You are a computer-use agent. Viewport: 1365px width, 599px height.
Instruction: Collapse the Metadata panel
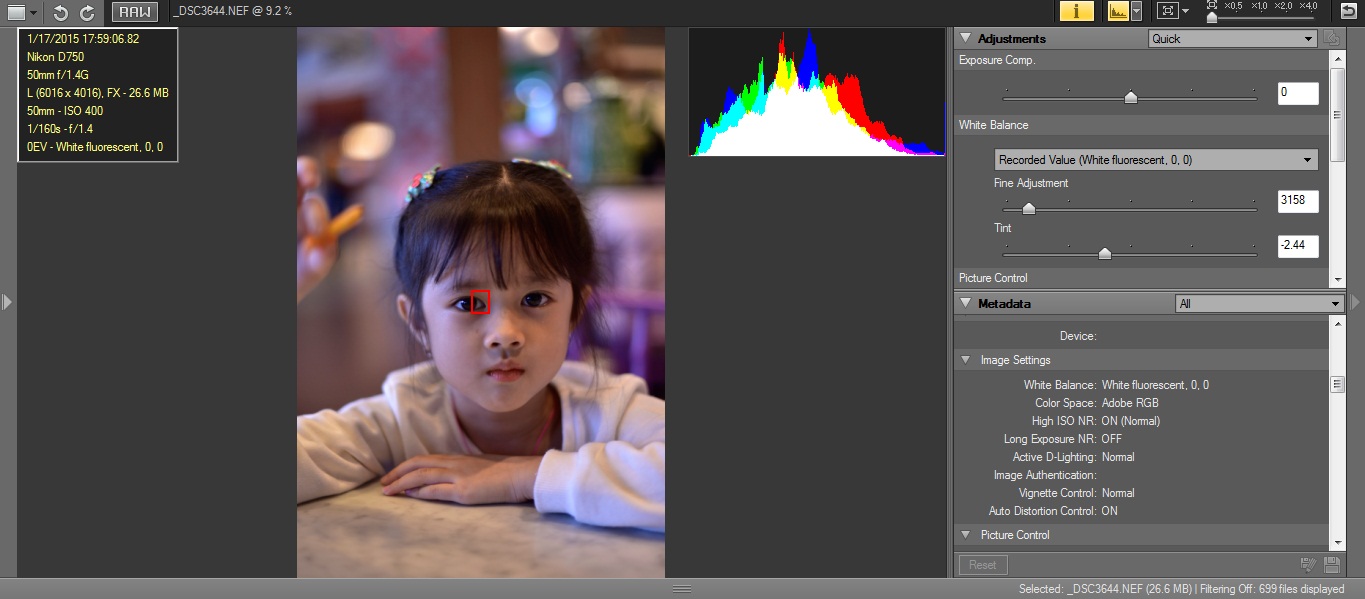tap(965, 303)
